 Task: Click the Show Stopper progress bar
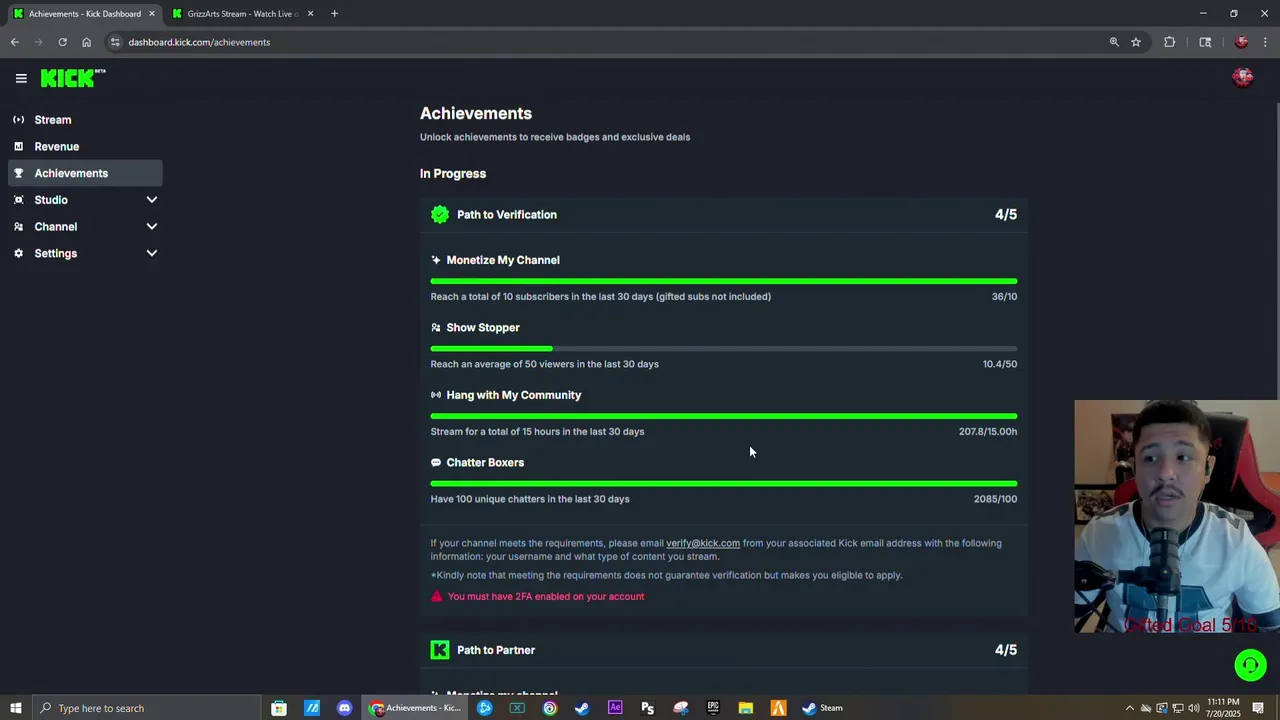724,348
